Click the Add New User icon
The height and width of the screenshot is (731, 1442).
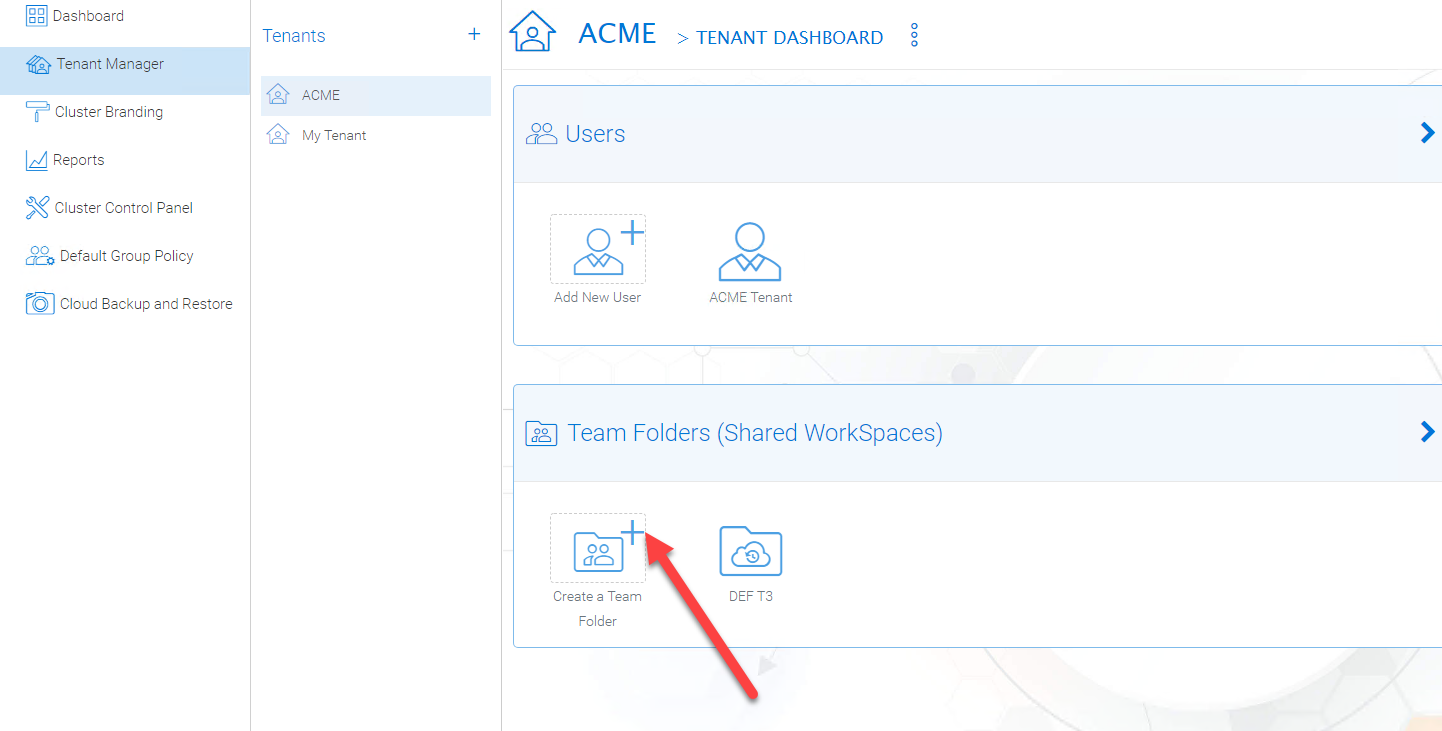(598, 249)
